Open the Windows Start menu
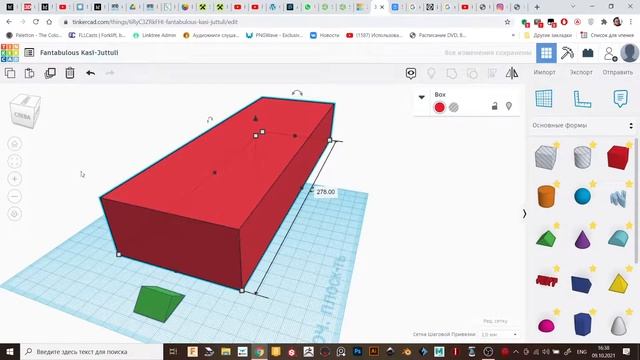The width and height of the screenshot is (640, 360). [x=10, y=351]
